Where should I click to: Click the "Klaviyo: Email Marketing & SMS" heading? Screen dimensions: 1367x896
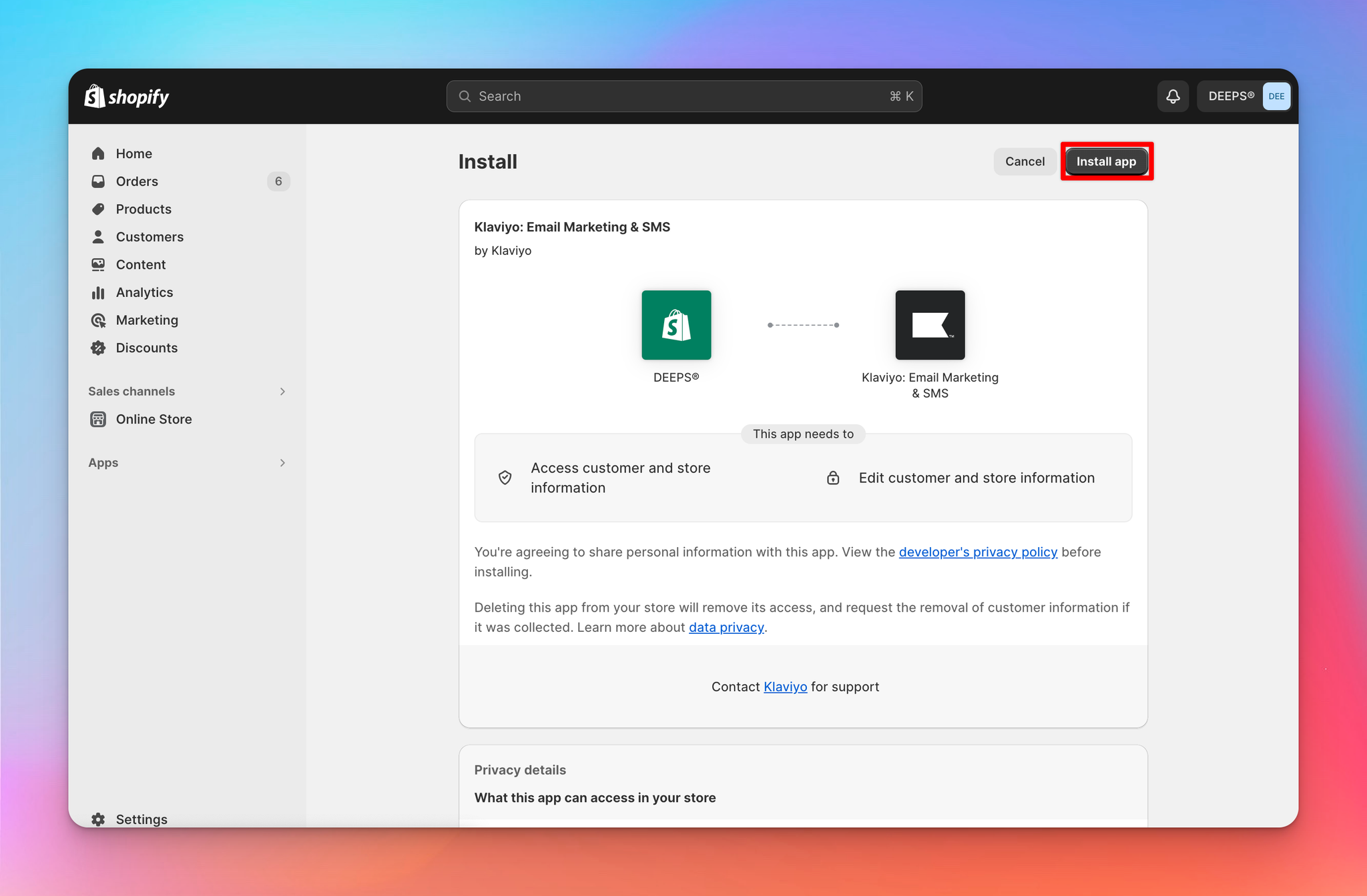[572, 227]
